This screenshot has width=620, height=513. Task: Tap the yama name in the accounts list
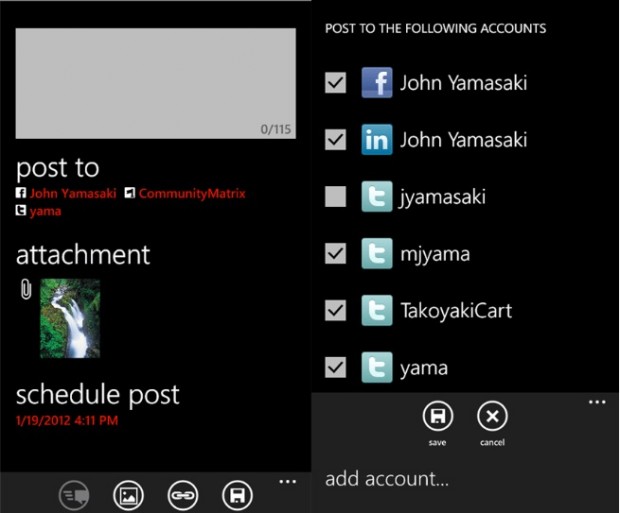tap(424, 369)
